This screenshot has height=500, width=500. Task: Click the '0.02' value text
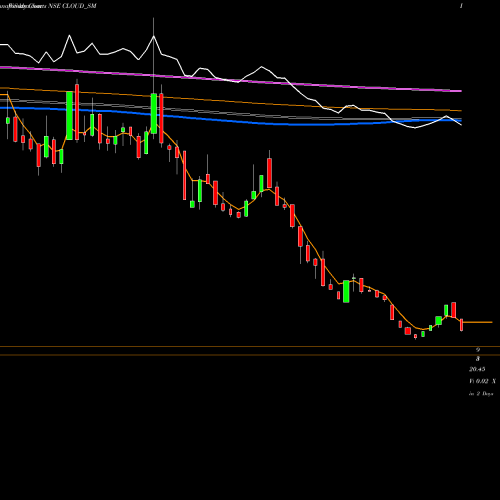[x=482, y=381]
